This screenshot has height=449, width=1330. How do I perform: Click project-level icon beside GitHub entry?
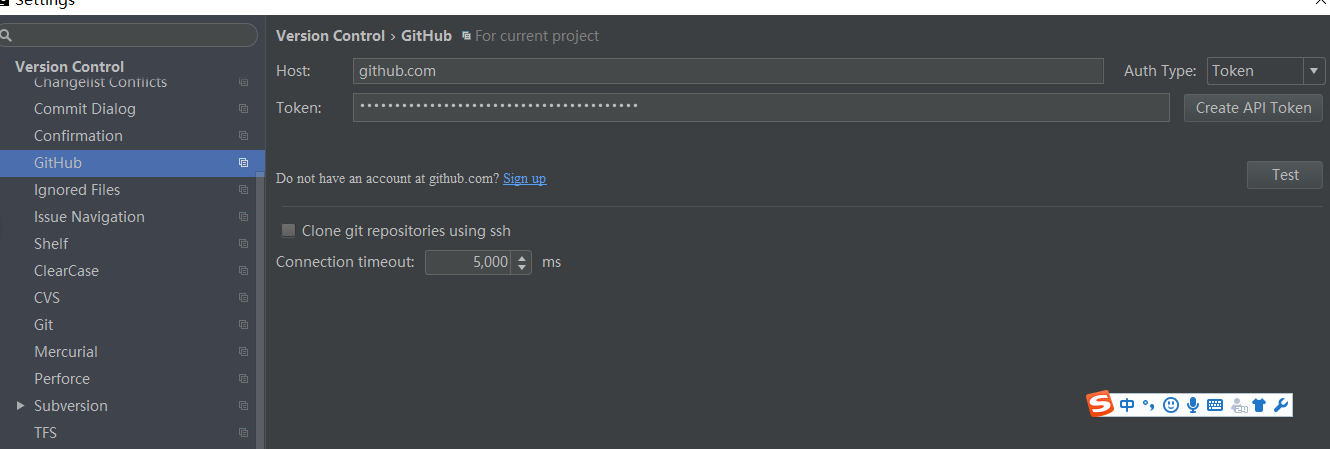pos(243,162)
